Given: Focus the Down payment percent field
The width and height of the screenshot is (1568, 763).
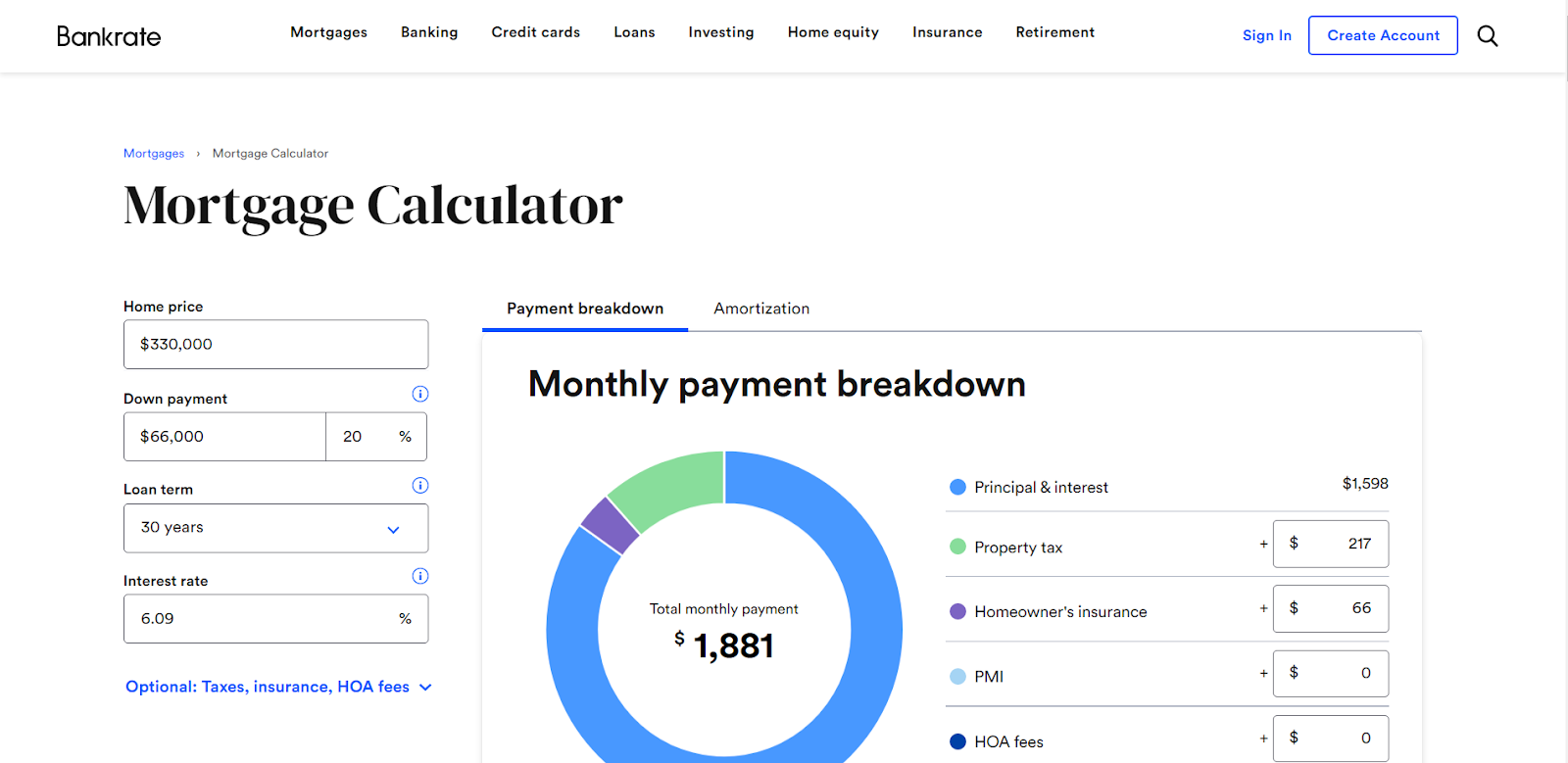Looking at the screenshot, I should pyautogui.click(x=376, y=437).
